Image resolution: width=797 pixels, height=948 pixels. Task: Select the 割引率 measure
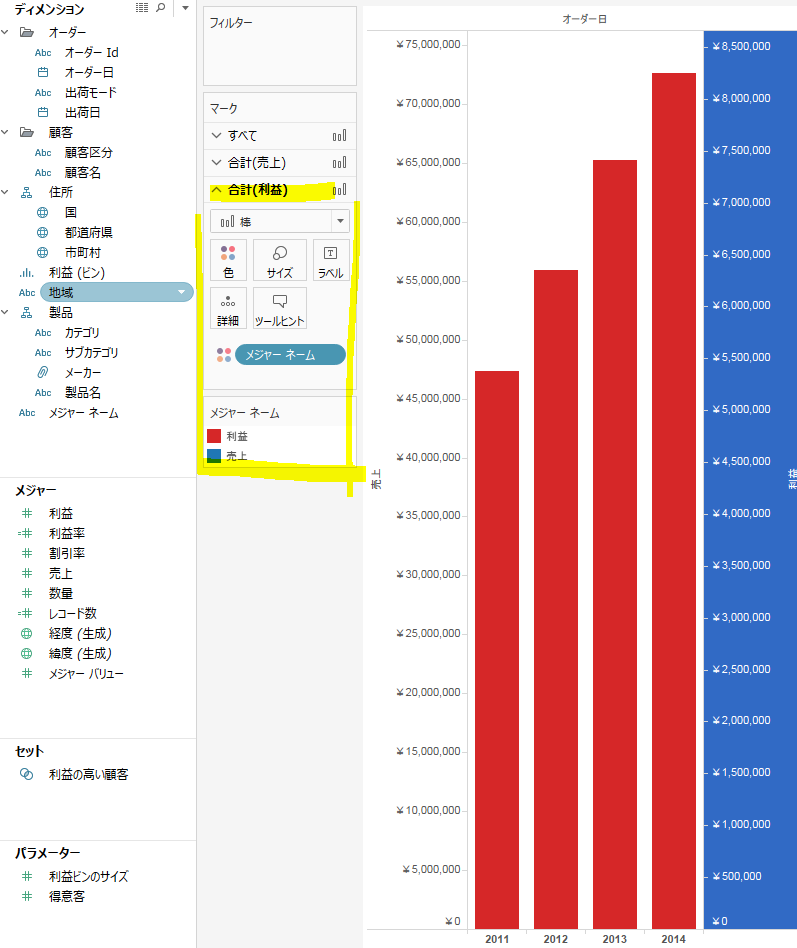click(67, 553)
